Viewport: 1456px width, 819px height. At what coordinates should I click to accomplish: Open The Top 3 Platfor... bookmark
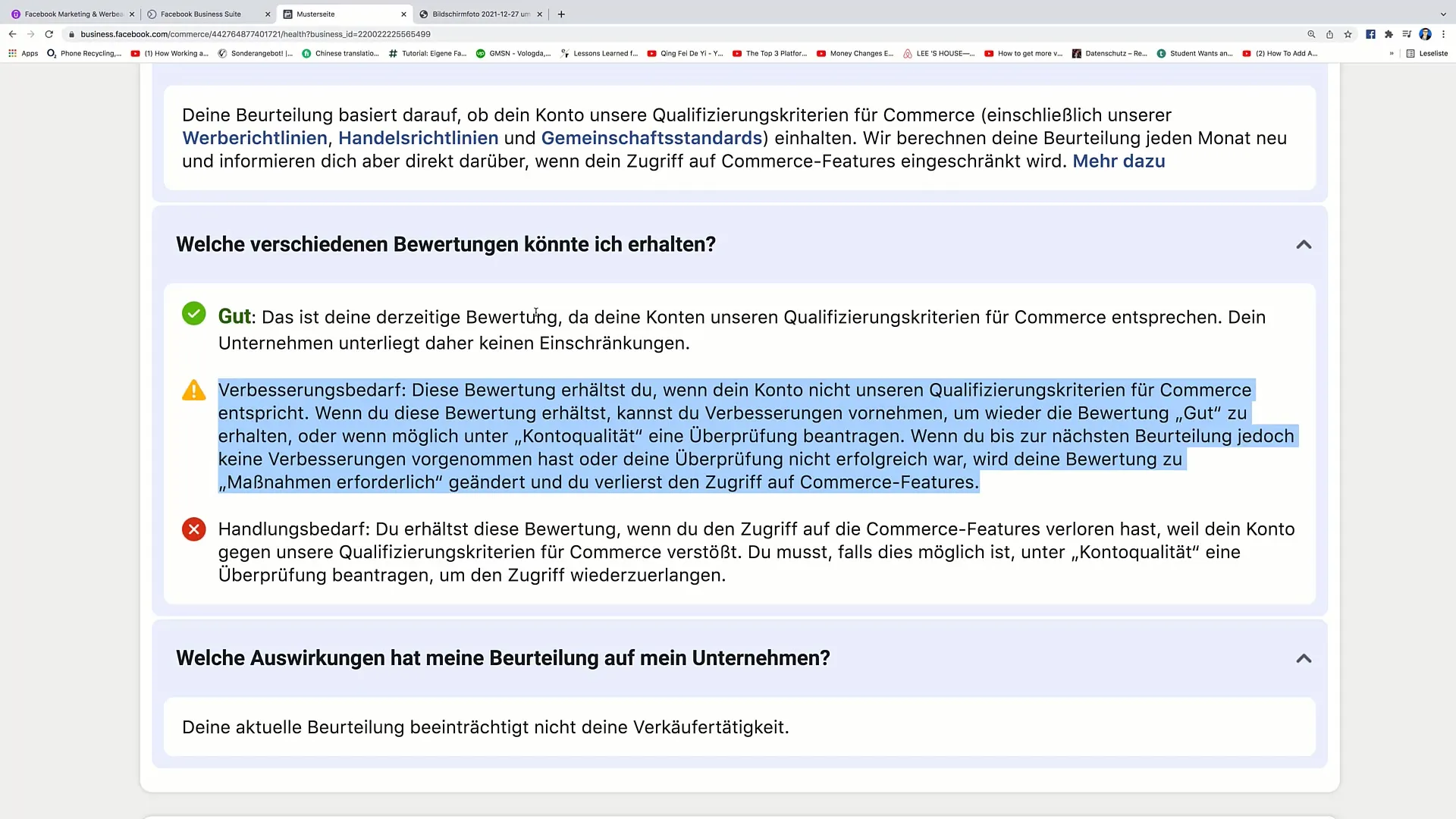[770, 54]
